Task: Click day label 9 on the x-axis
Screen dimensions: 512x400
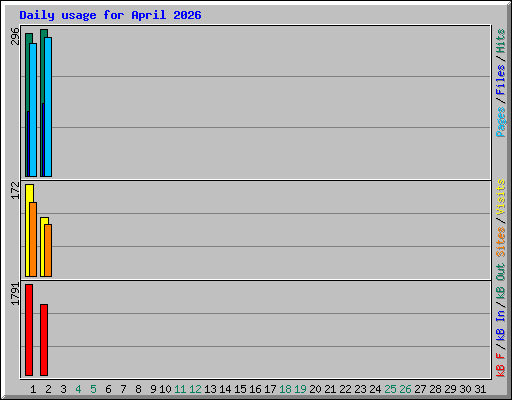Action: coord(153,389)
